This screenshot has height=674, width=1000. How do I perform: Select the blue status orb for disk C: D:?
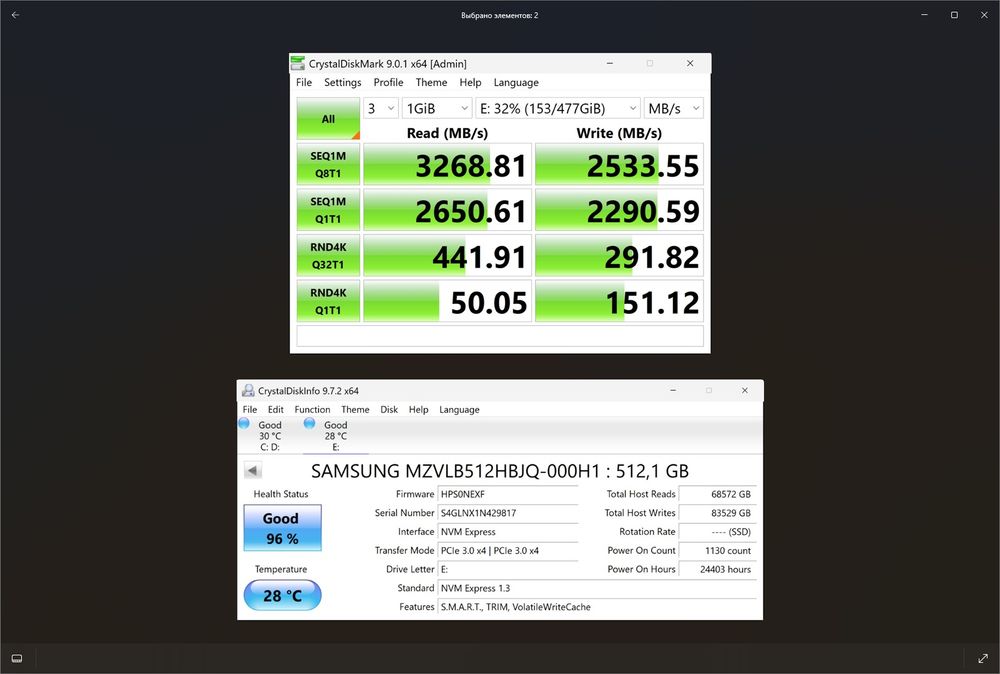pos(244,423)
